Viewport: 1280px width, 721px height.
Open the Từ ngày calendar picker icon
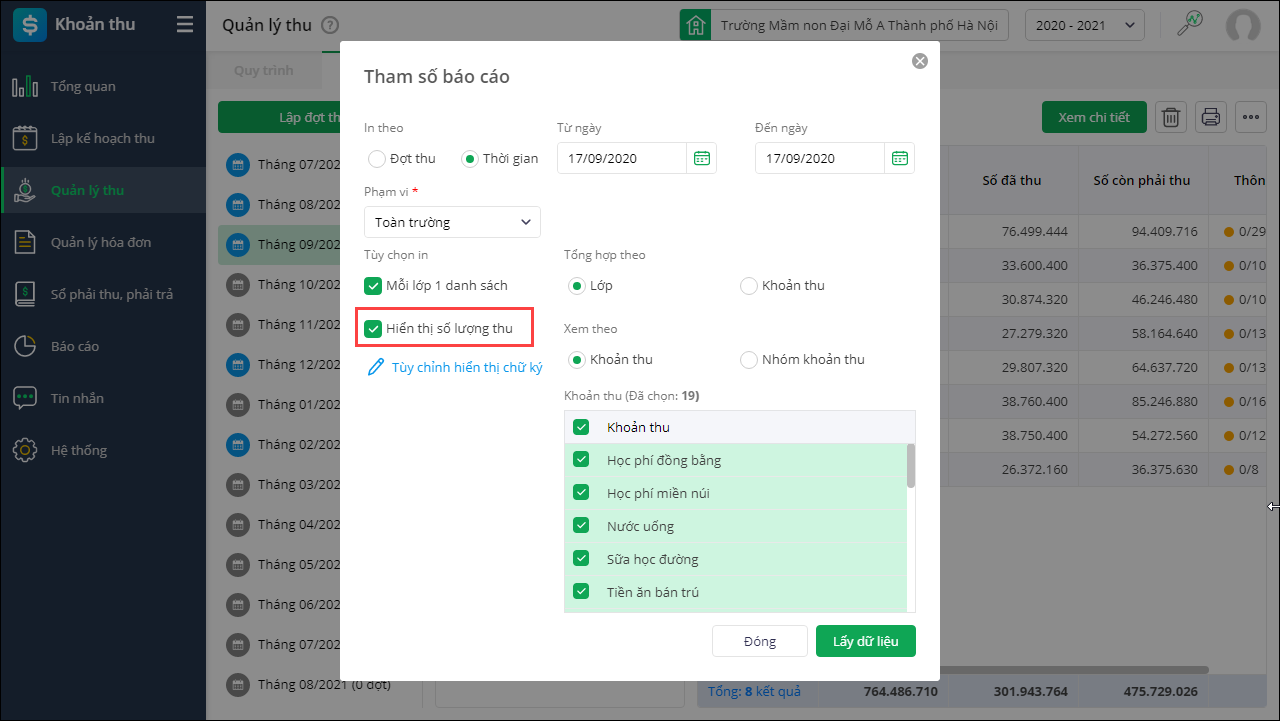click(x=702, y=158)
